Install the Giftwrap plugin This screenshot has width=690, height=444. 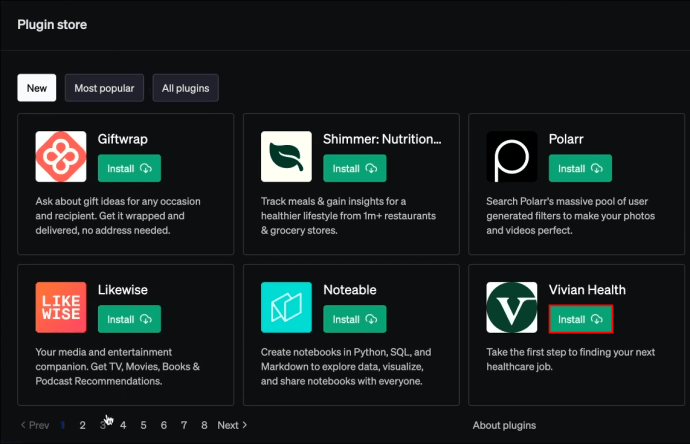pos(129,168)
